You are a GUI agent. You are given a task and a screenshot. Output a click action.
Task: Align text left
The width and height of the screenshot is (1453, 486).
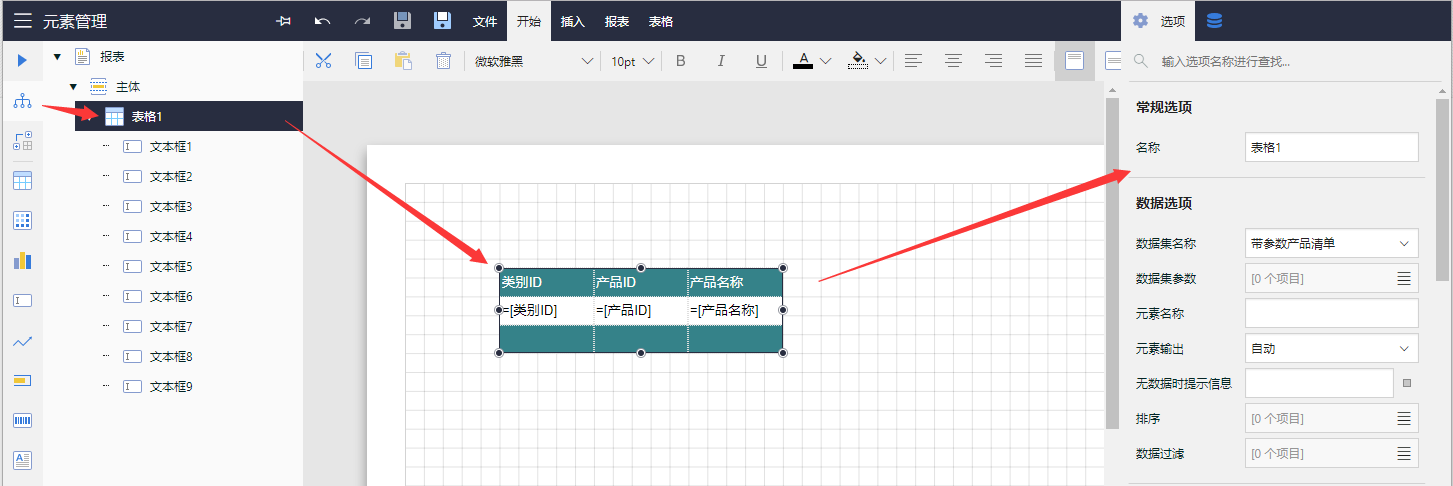(913, 61)
